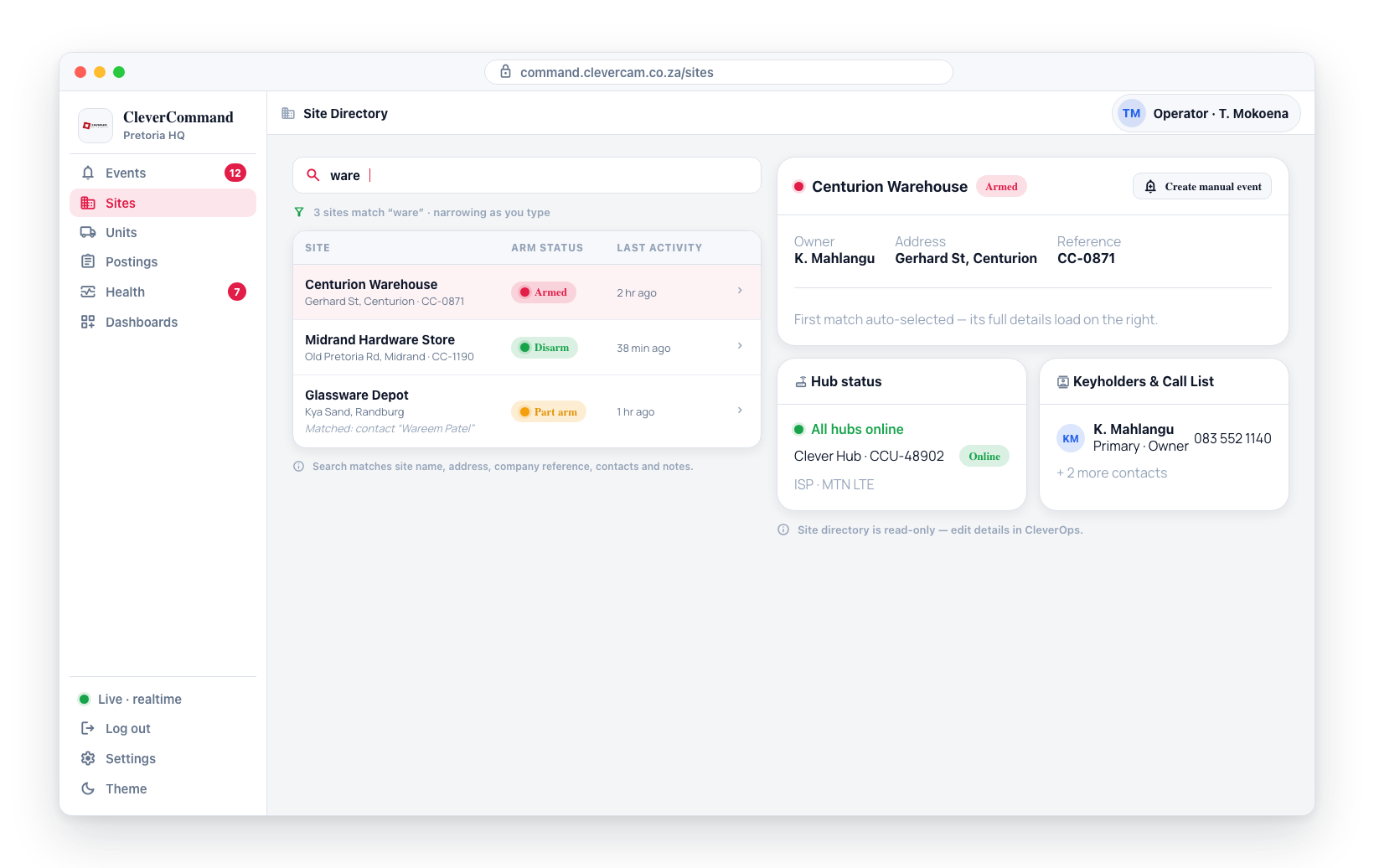Click the TM operator avatar
This screenshot has height=868, width=1374.
1132,113
